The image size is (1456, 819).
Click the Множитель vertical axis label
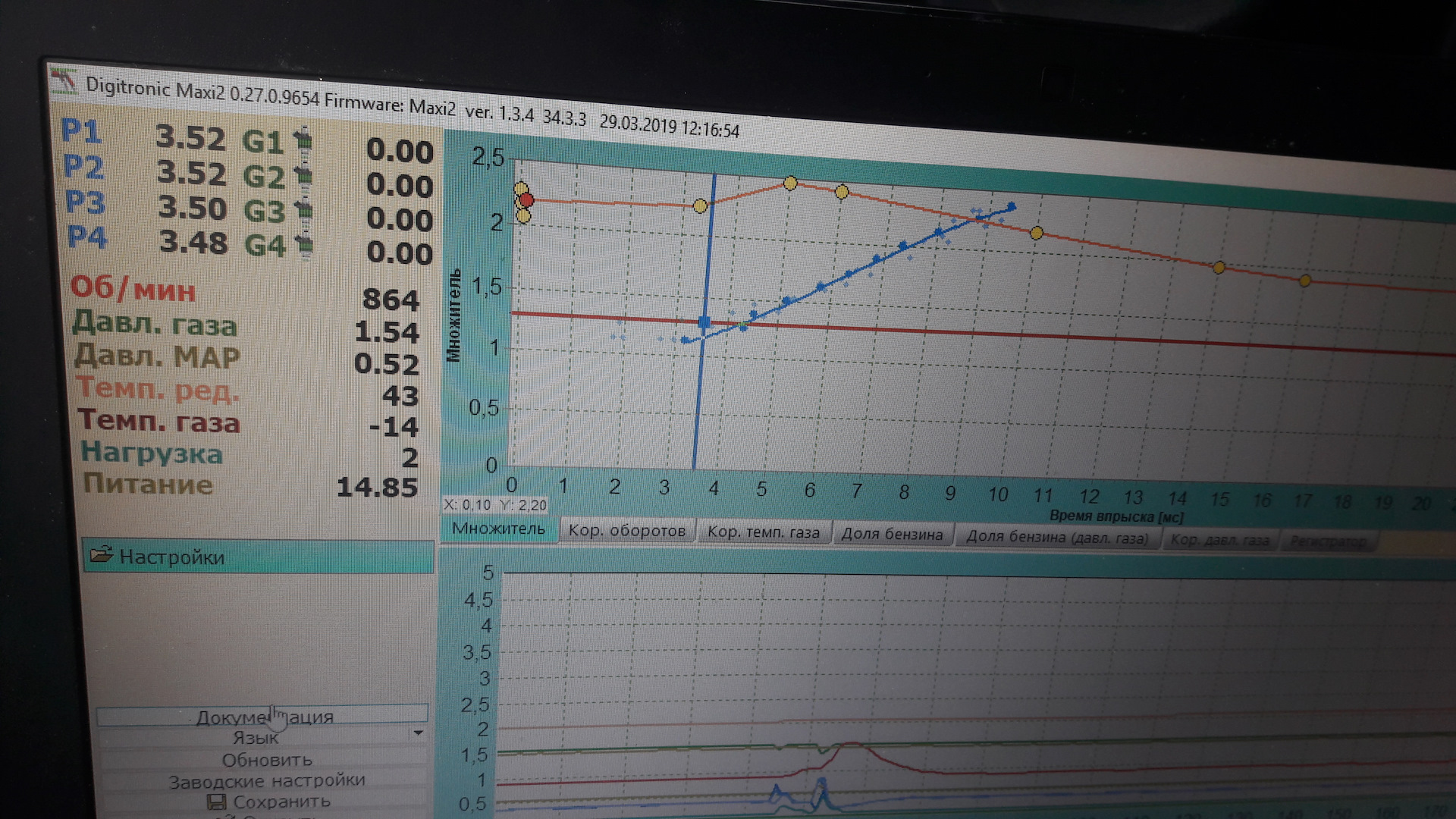pos(454,315)
